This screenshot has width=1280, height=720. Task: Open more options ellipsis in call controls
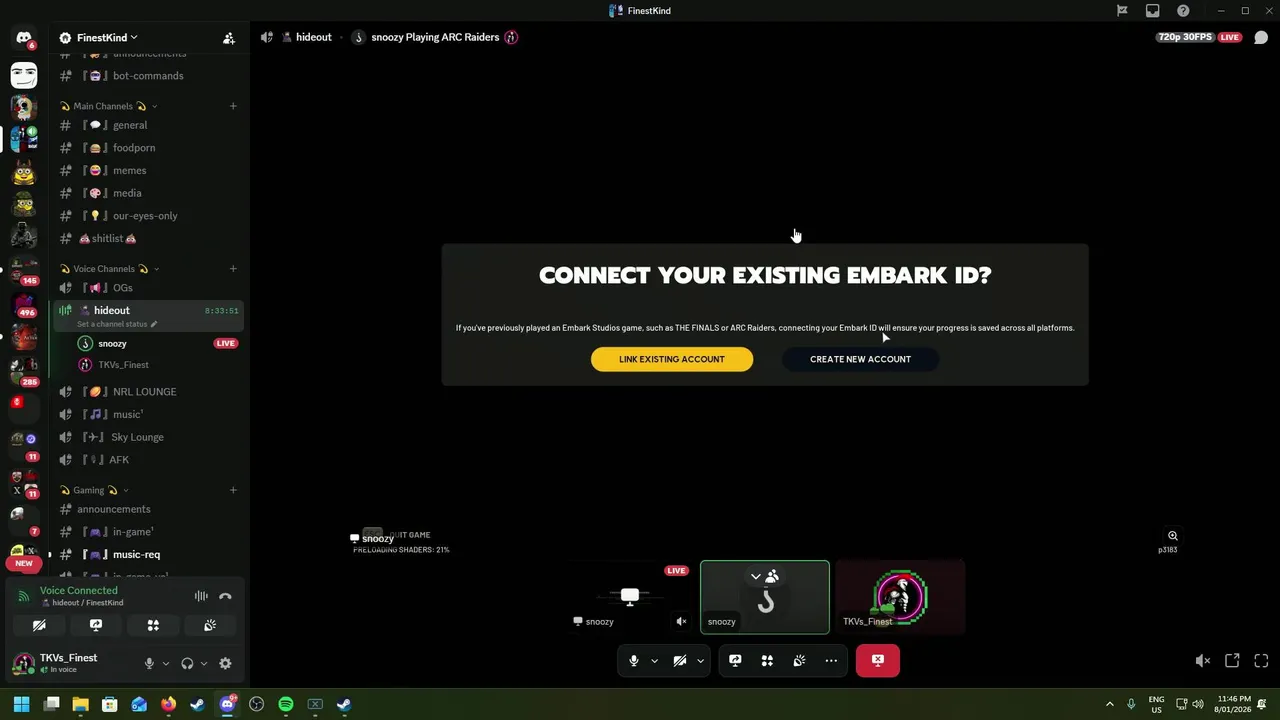coord(831,660)
